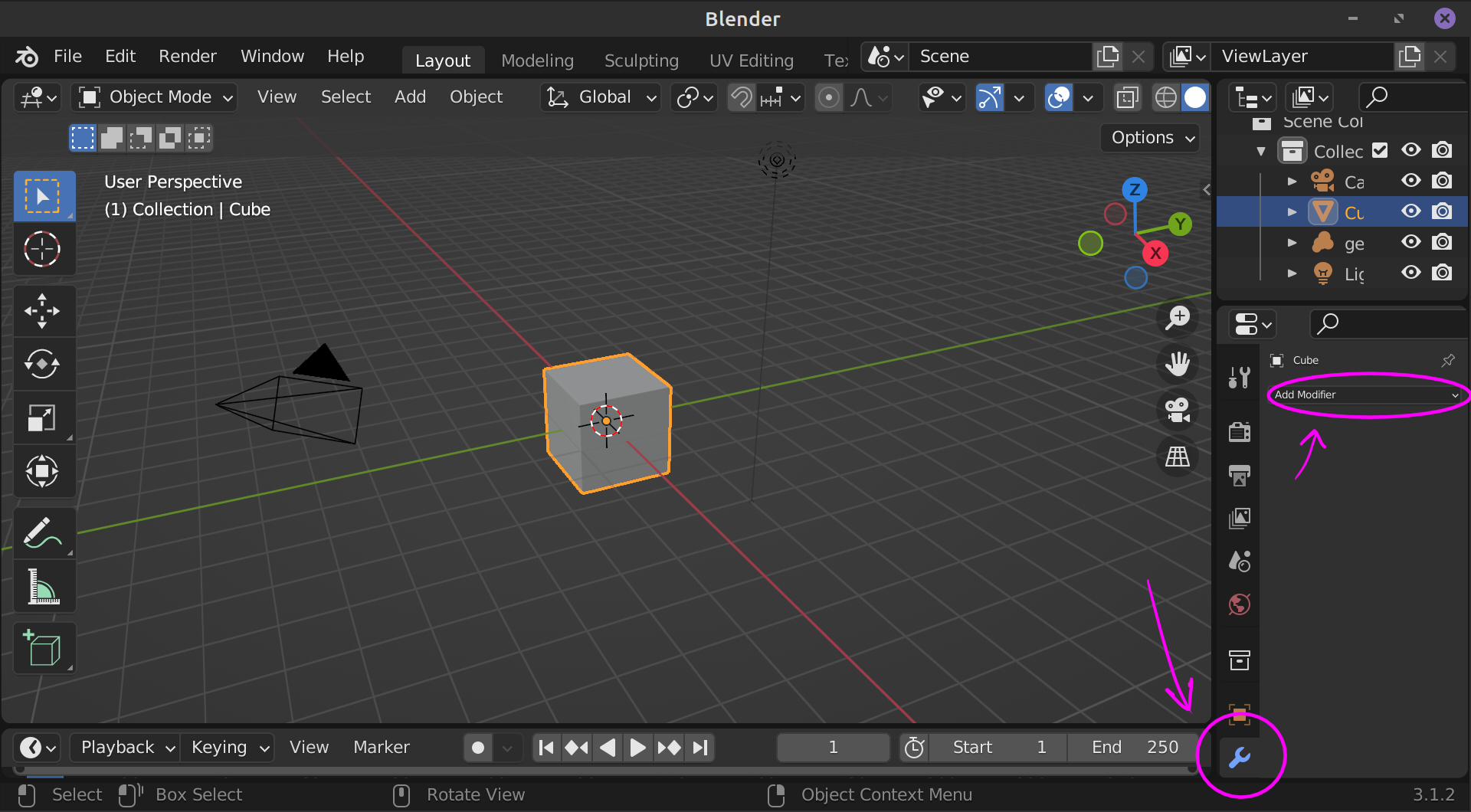This screenshot has height=812, width=1471.
Task: Open the World properties globe tab
Action: [1240, 604]
